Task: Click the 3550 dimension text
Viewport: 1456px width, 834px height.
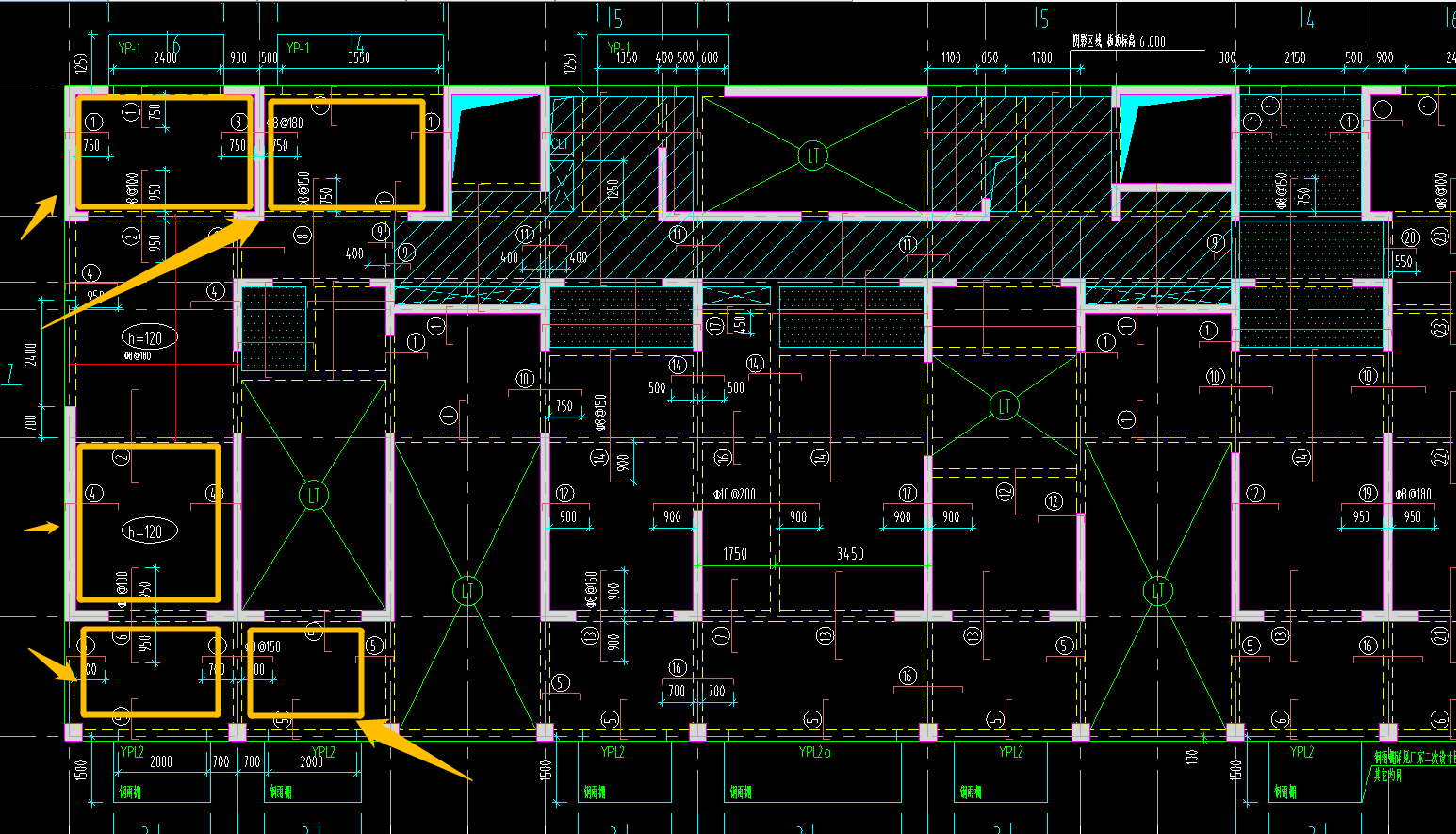Action: click(x=359, y=57)
